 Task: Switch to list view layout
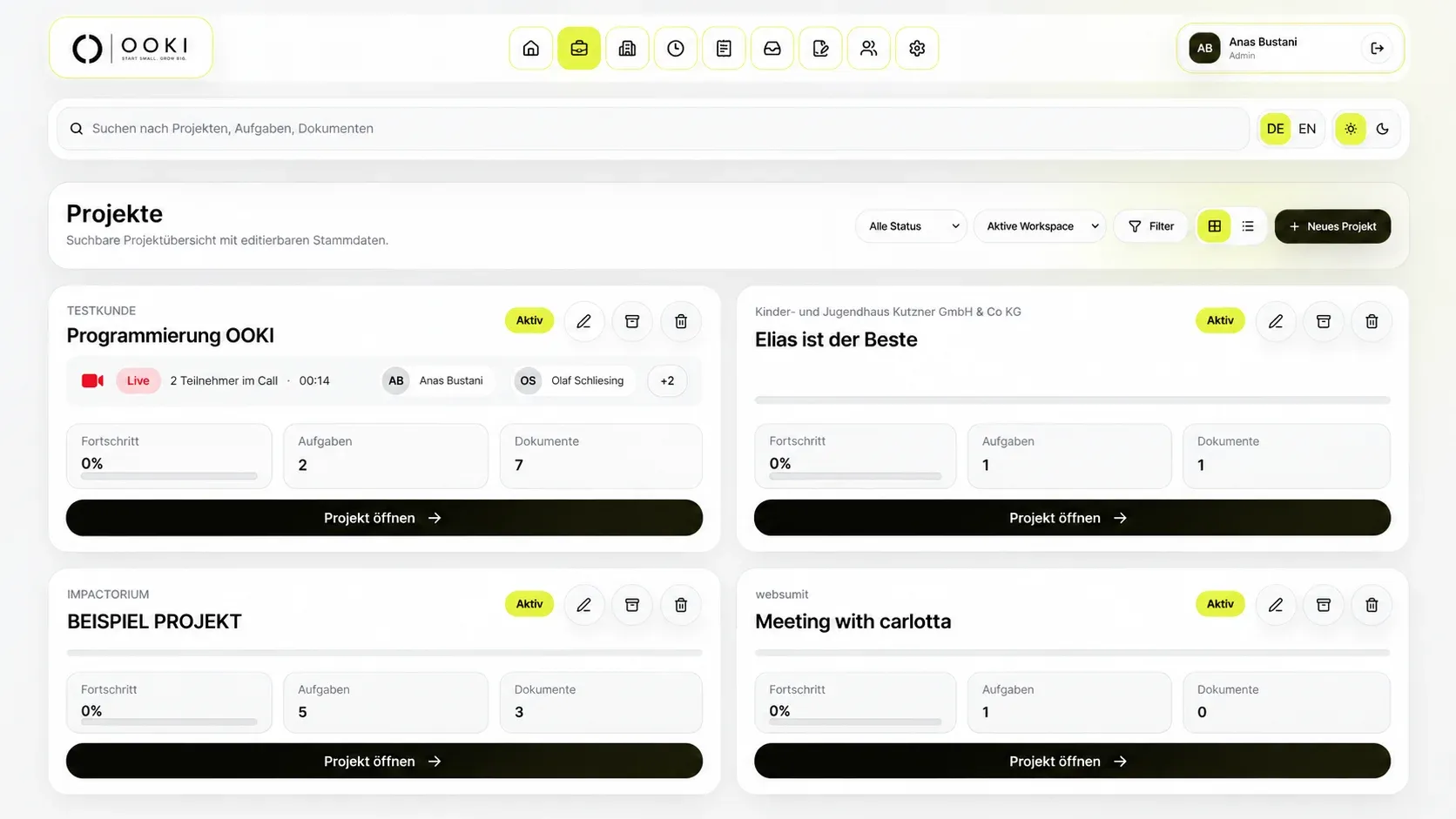(x=1248, y=226)
